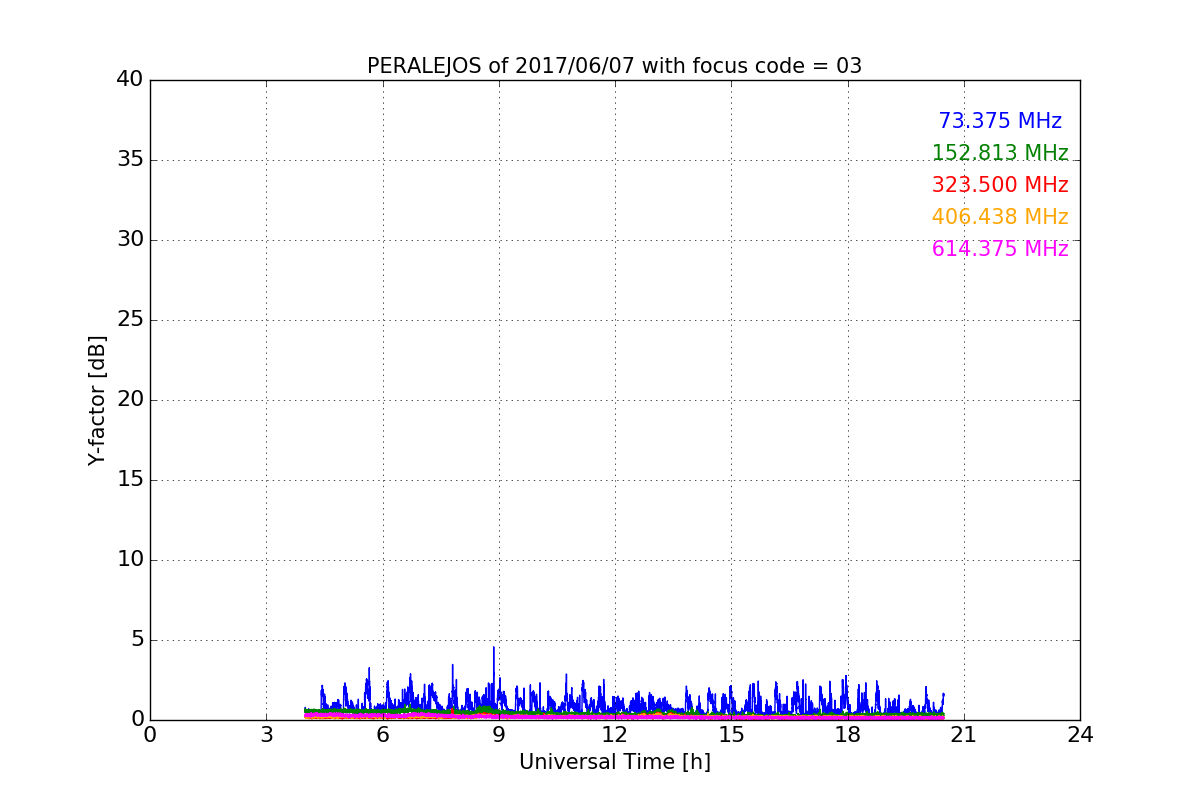The image size is (1200, 800).
Task: Click the y-axis tick label '25'
Action: click(130, 319)
